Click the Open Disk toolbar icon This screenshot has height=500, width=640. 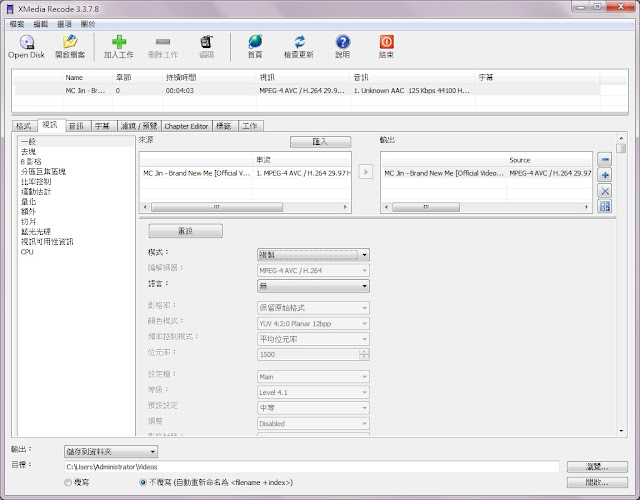coord(27,42)
